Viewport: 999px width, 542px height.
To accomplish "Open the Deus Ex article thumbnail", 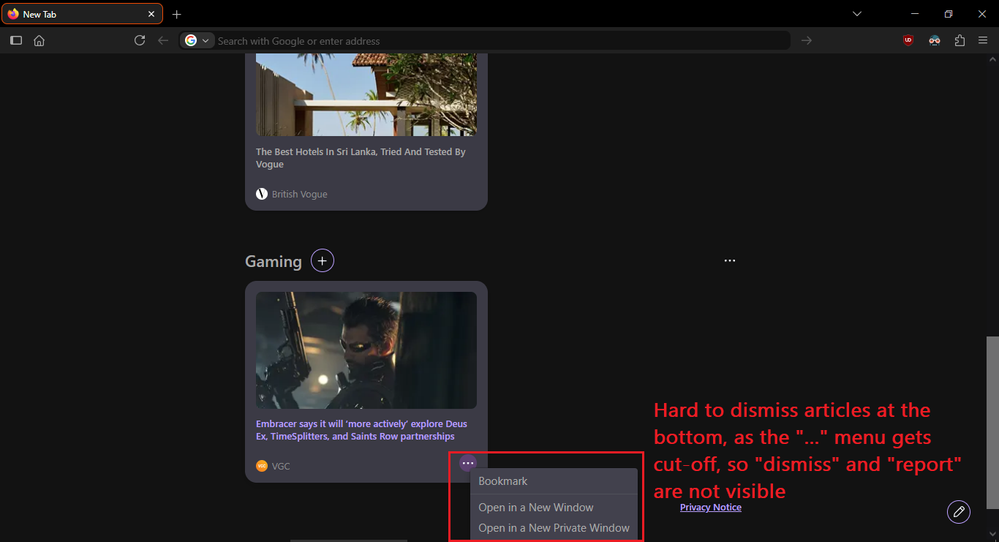I will coord(366,350).
